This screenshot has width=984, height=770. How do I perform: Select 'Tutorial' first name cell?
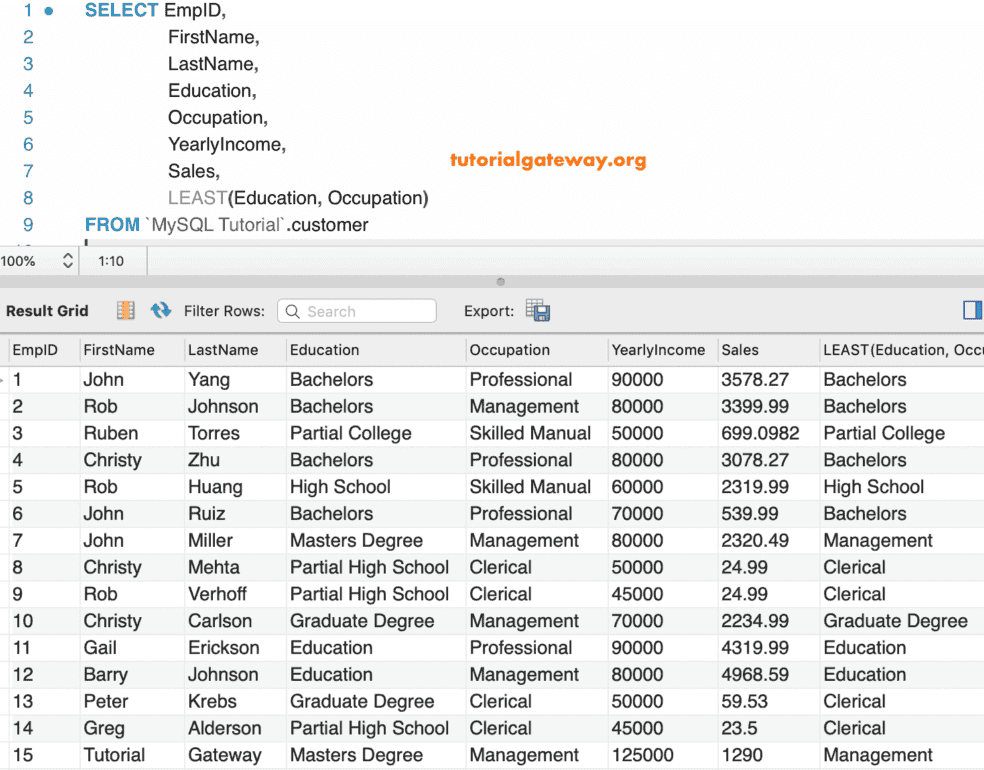tap(114, 755)
